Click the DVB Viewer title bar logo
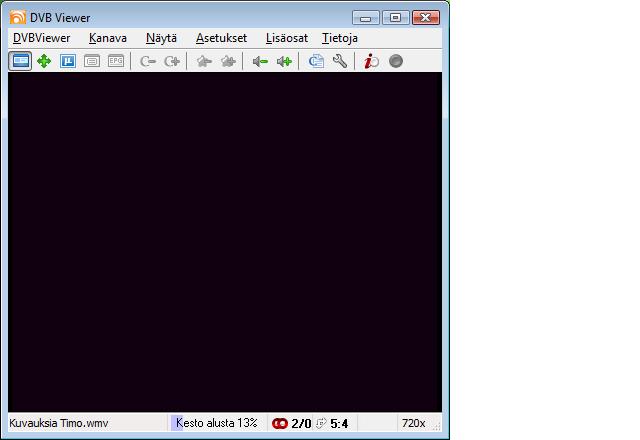640x440 pixels. pos(18,18)
